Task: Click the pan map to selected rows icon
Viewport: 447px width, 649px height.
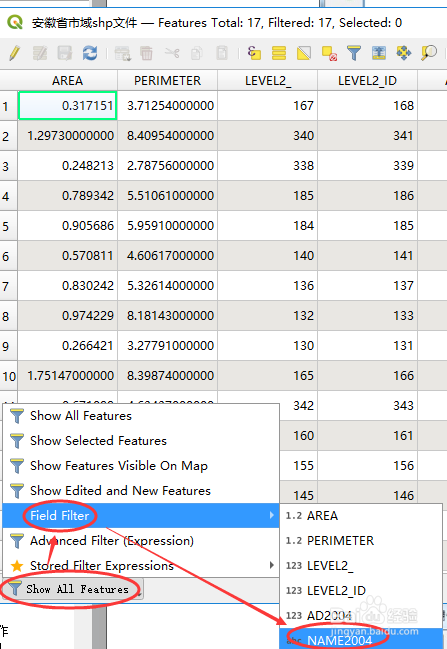Action: [x=404, y=53]
